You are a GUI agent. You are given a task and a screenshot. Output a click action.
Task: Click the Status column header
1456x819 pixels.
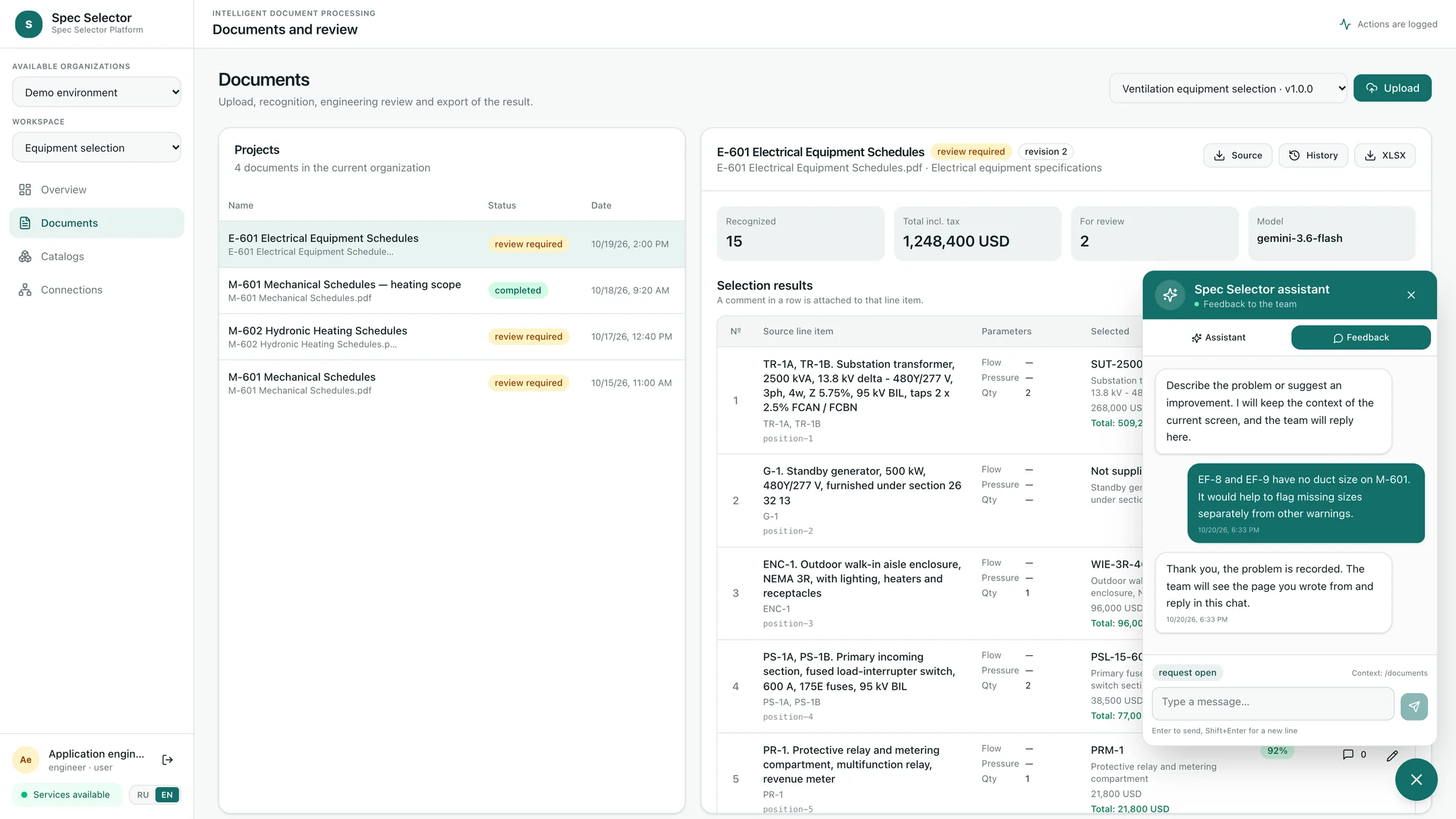point(502,206)
